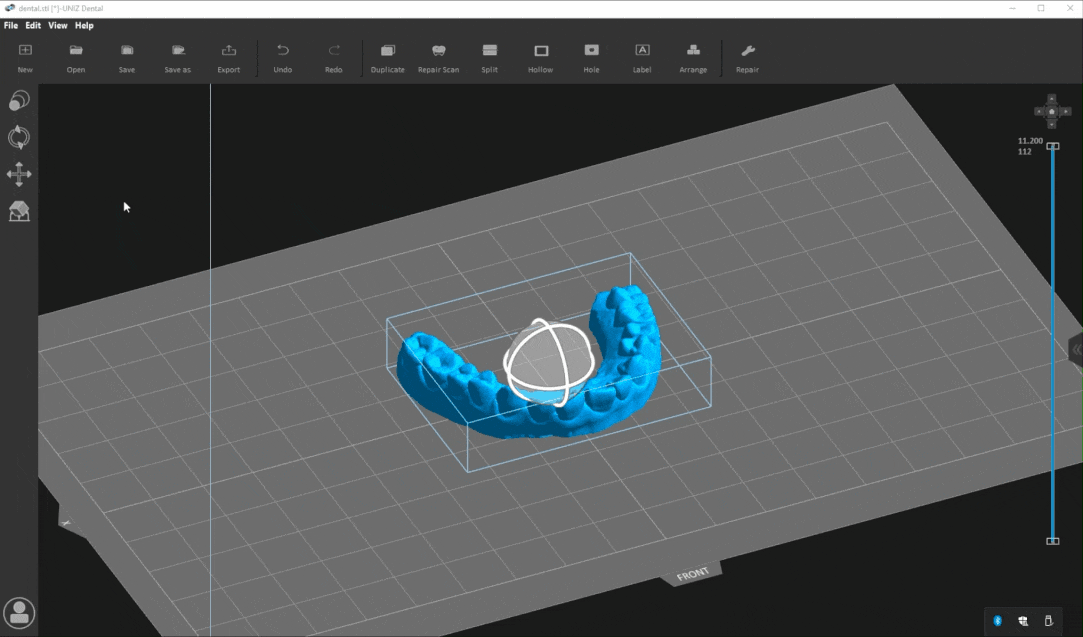
Task: Click the Arrange models icon
Action: (x=693, y=57)
